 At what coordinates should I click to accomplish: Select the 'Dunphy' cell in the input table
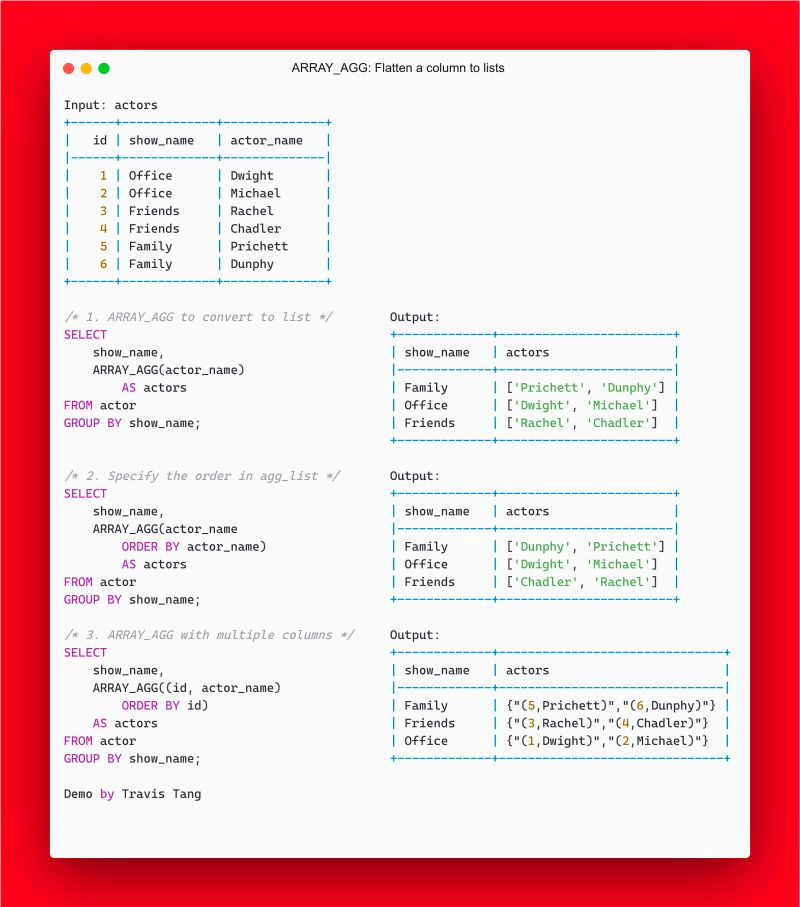[x=252, y=264]
